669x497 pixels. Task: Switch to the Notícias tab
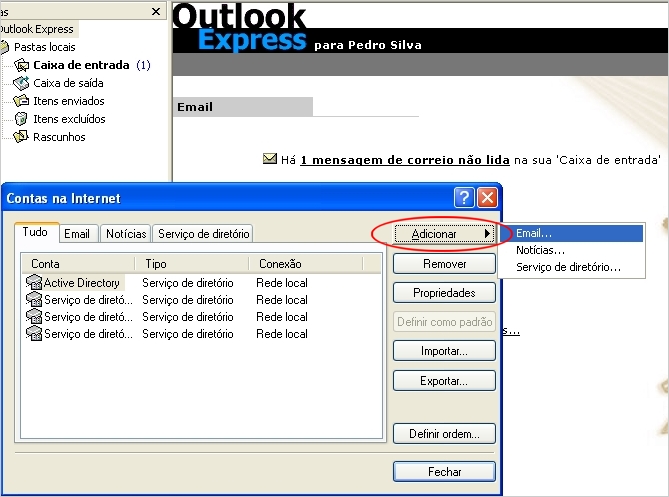(126, 233)
